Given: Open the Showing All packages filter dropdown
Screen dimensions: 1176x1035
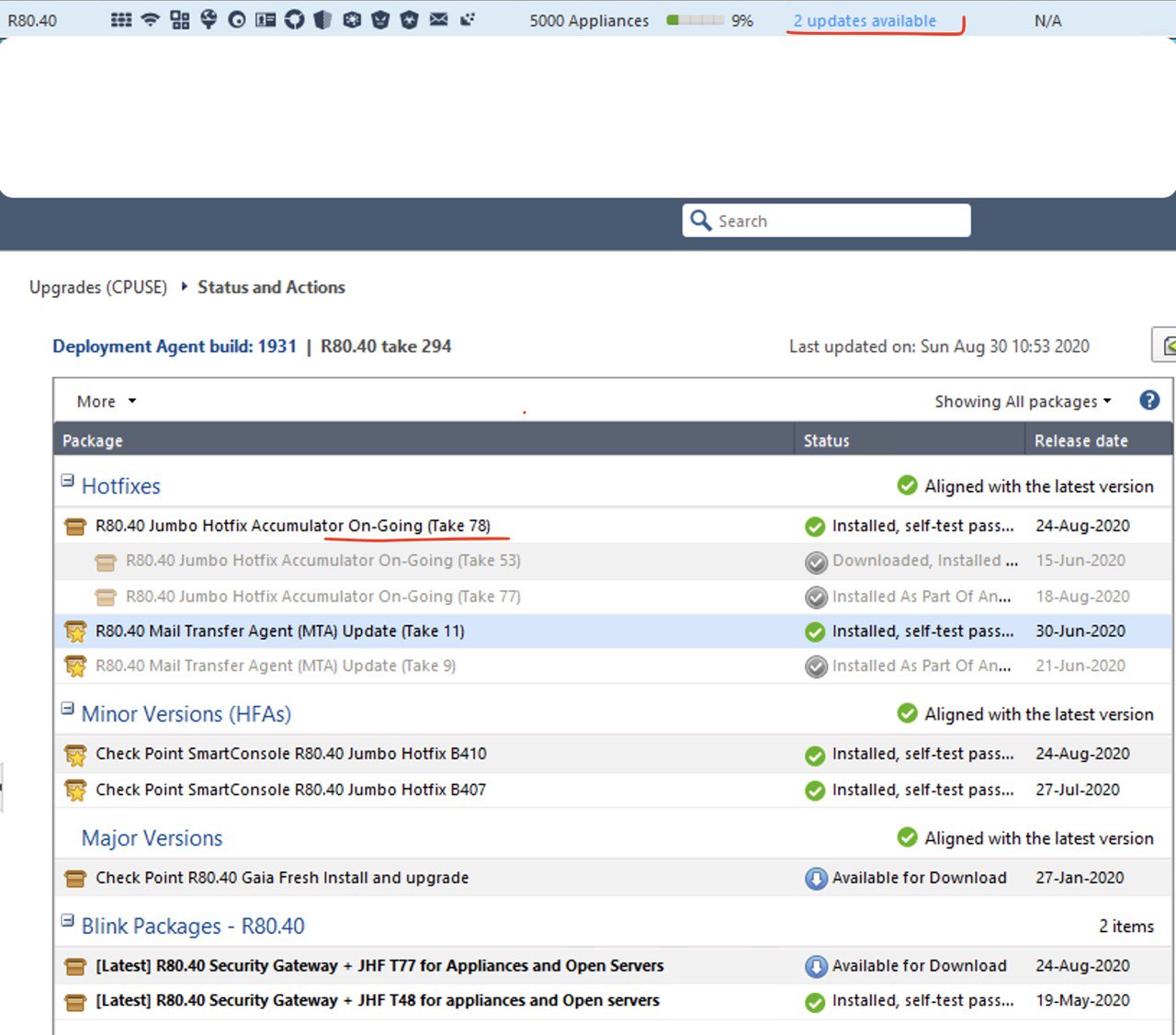Looking at the screenshot, I should (x=1023, y=402).
